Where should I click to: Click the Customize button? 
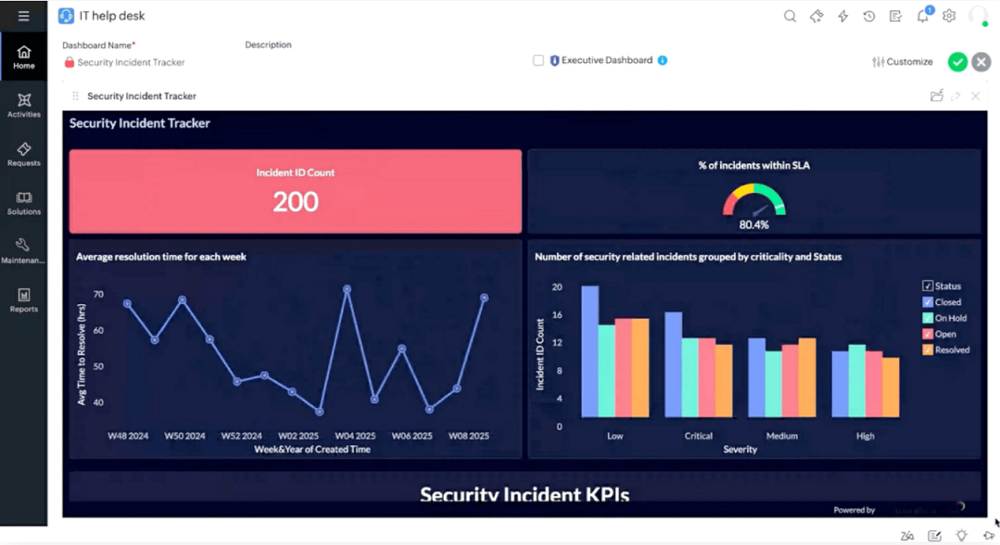(x=902, y=62)
